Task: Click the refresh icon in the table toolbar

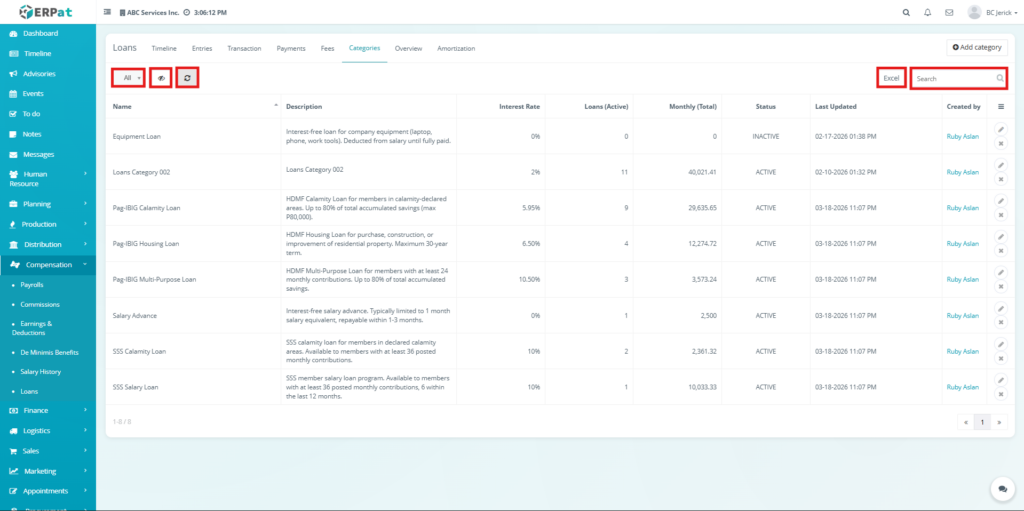Action: pyautogui.click(x=187, y=77)
